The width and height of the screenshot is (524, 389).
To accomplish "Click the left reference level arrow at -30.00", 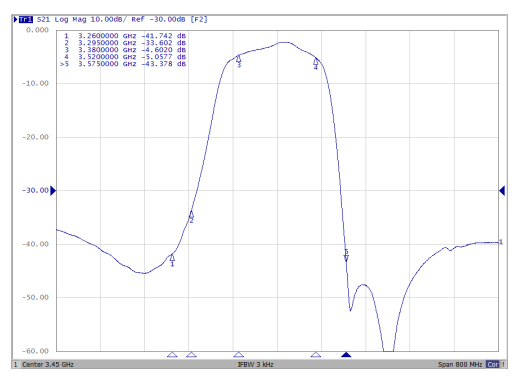I will click(53, 190).
